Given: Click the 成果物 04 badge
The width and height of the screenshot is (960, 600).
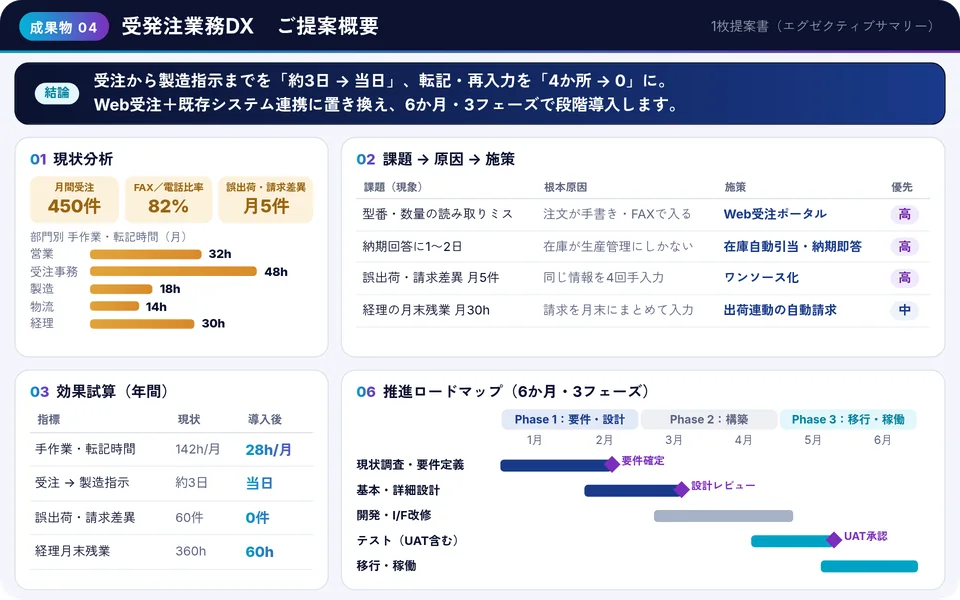Looking at the screenshot, I should tap(64, 28).
